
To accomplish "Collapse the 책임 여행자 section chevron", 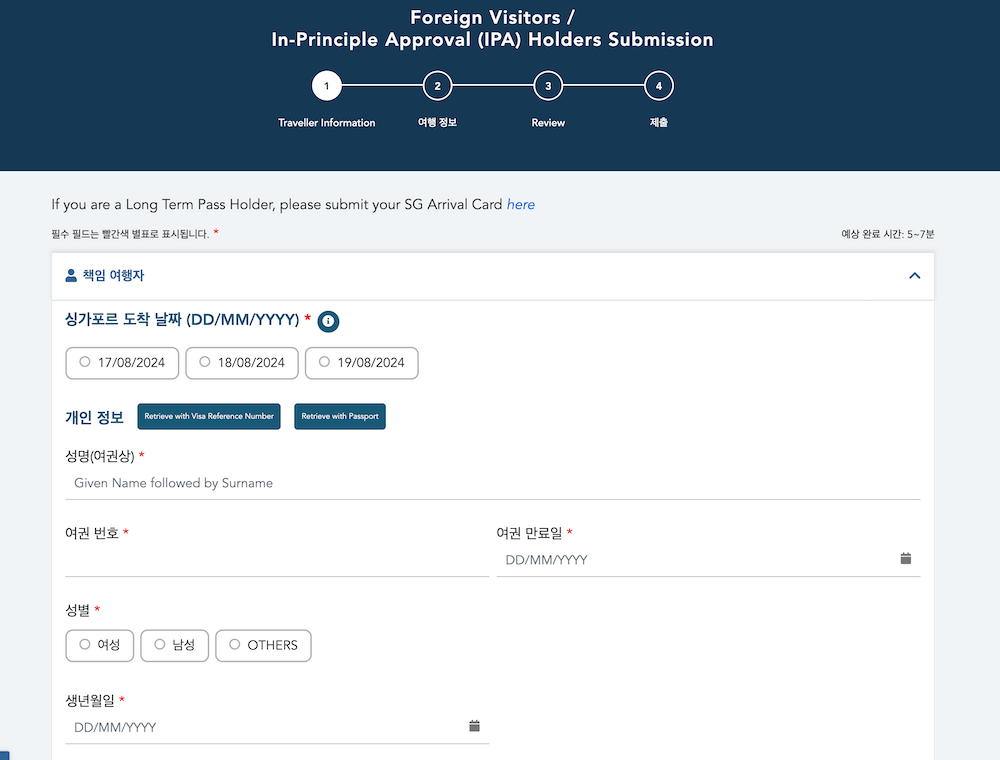I will [x=915, y=275].
